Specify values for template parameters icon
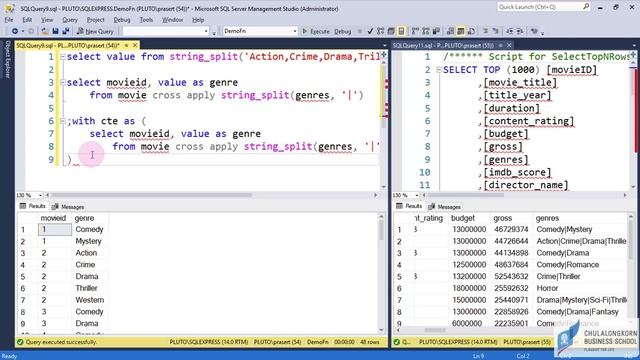 (x=534, y=31)
